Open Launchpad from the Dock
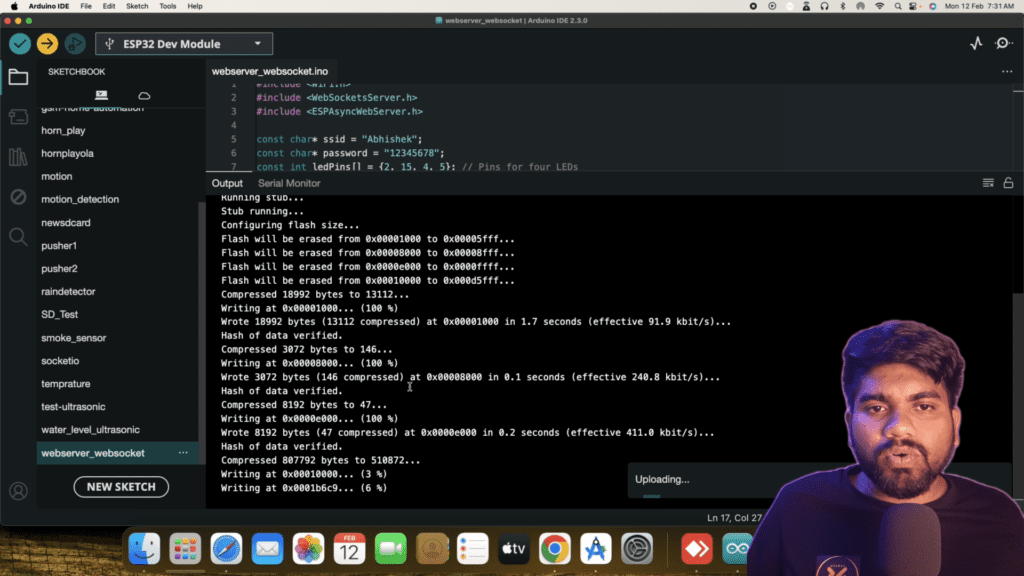 [x=185, y=548]
